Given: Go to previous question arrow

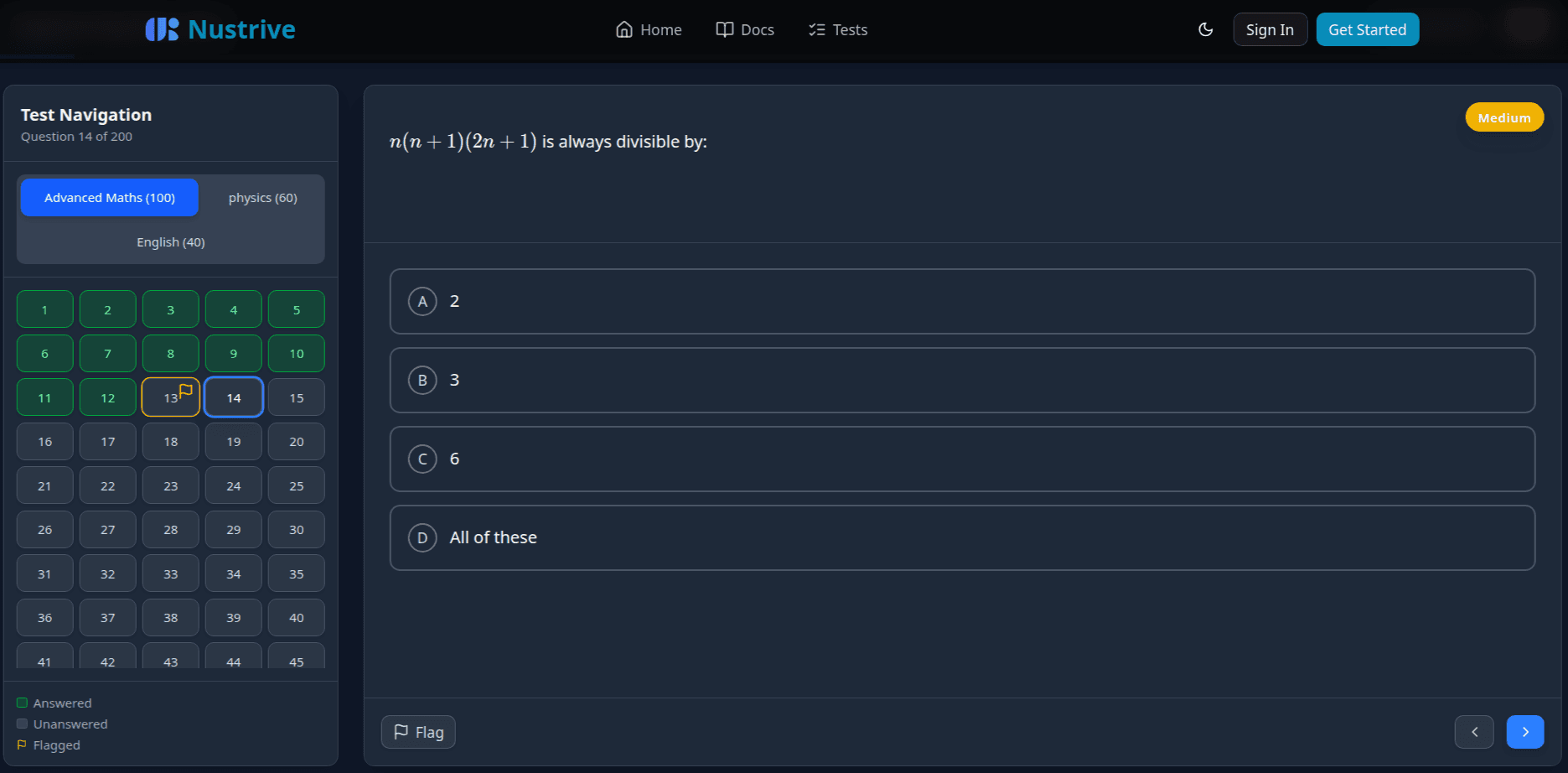Looking at the screenshot, I should (1474, 732).
